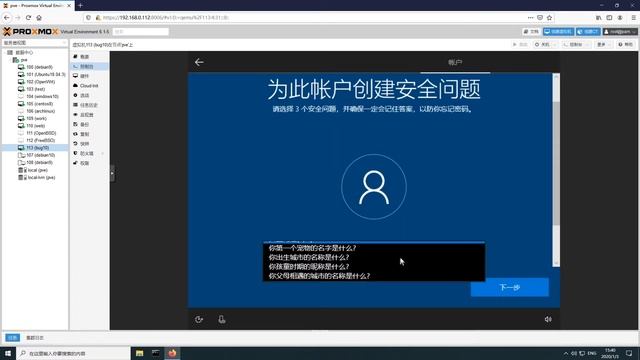
Task: Select VM 102 (OpenWrt) in tree
Action: (40, 82)
